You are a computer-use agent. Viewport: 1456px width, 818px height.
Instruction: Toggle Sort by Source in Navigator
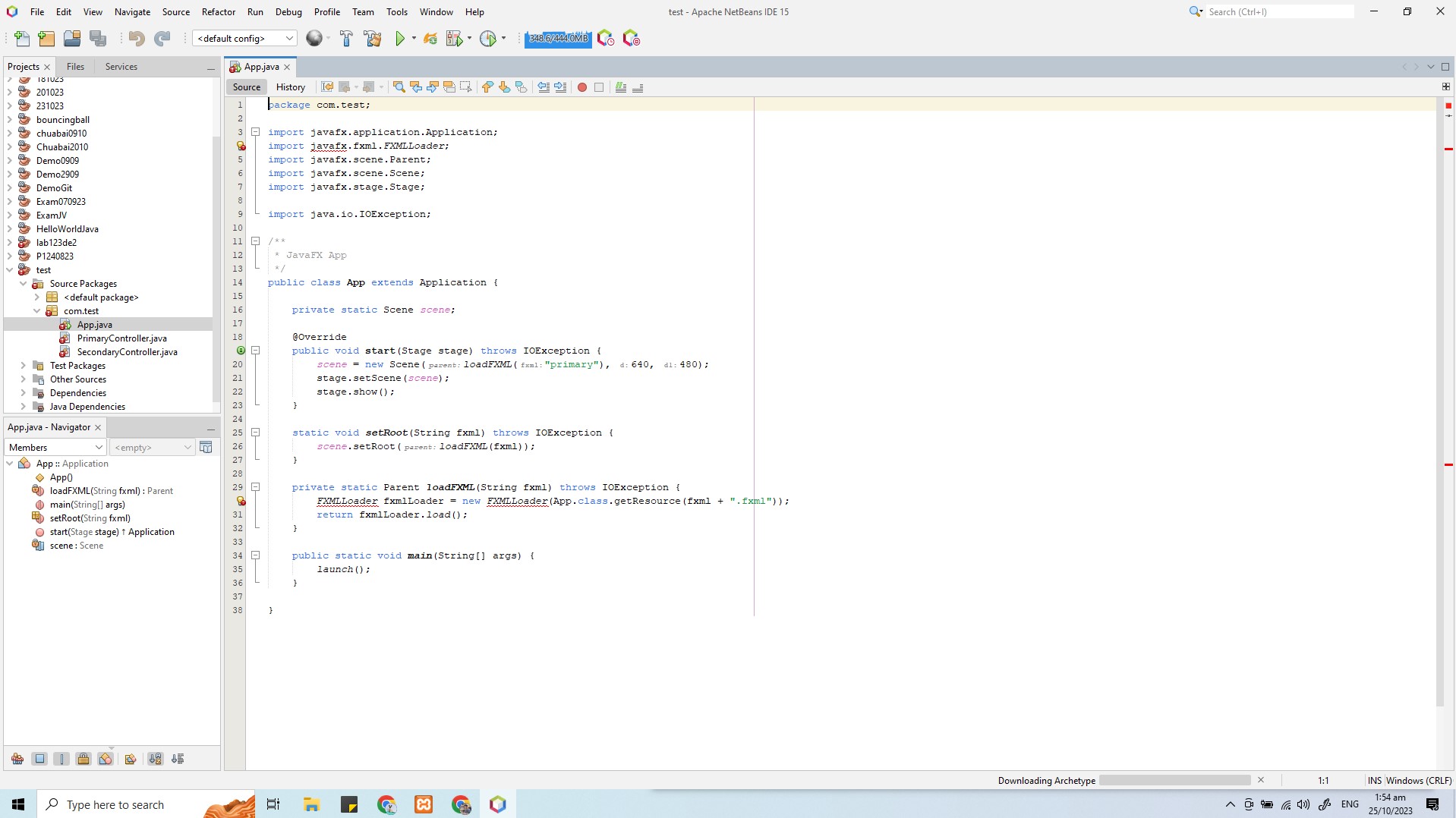tap(178, 759)
